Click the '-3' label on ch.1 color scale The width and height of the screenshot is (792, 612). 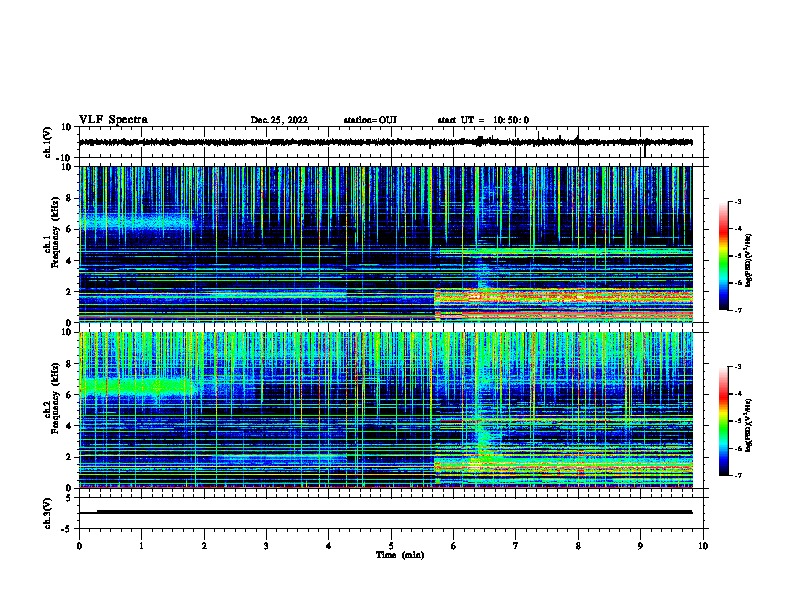tap(737, 202)
